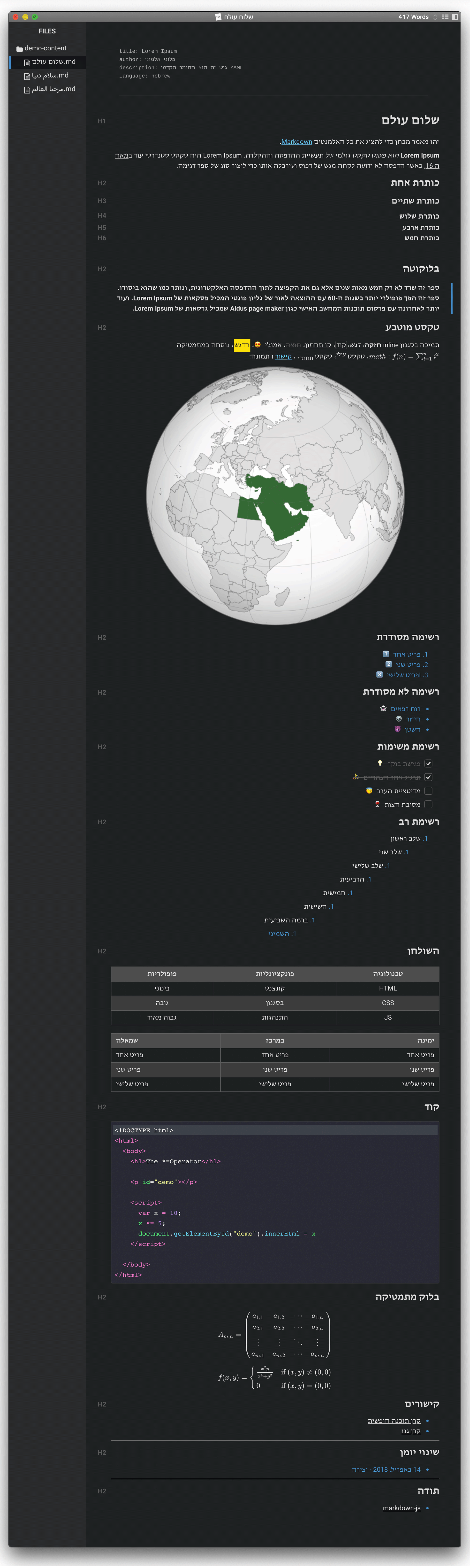Click the wine glass emoji by מסיבת חצות
The width and height of the screenshot is (470, 1568).
(377, 804)
